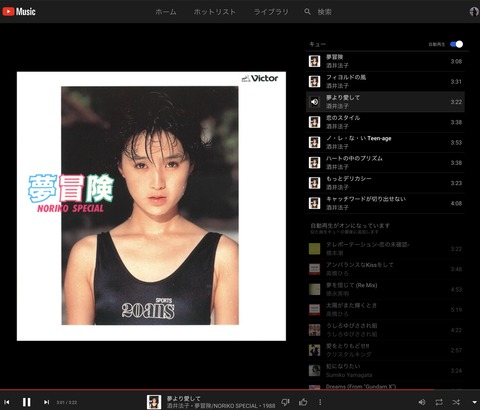Play queue track 夢冒険
Image resolution: width=480 pixels, height=410 pixels.
[x=385, y=61]
